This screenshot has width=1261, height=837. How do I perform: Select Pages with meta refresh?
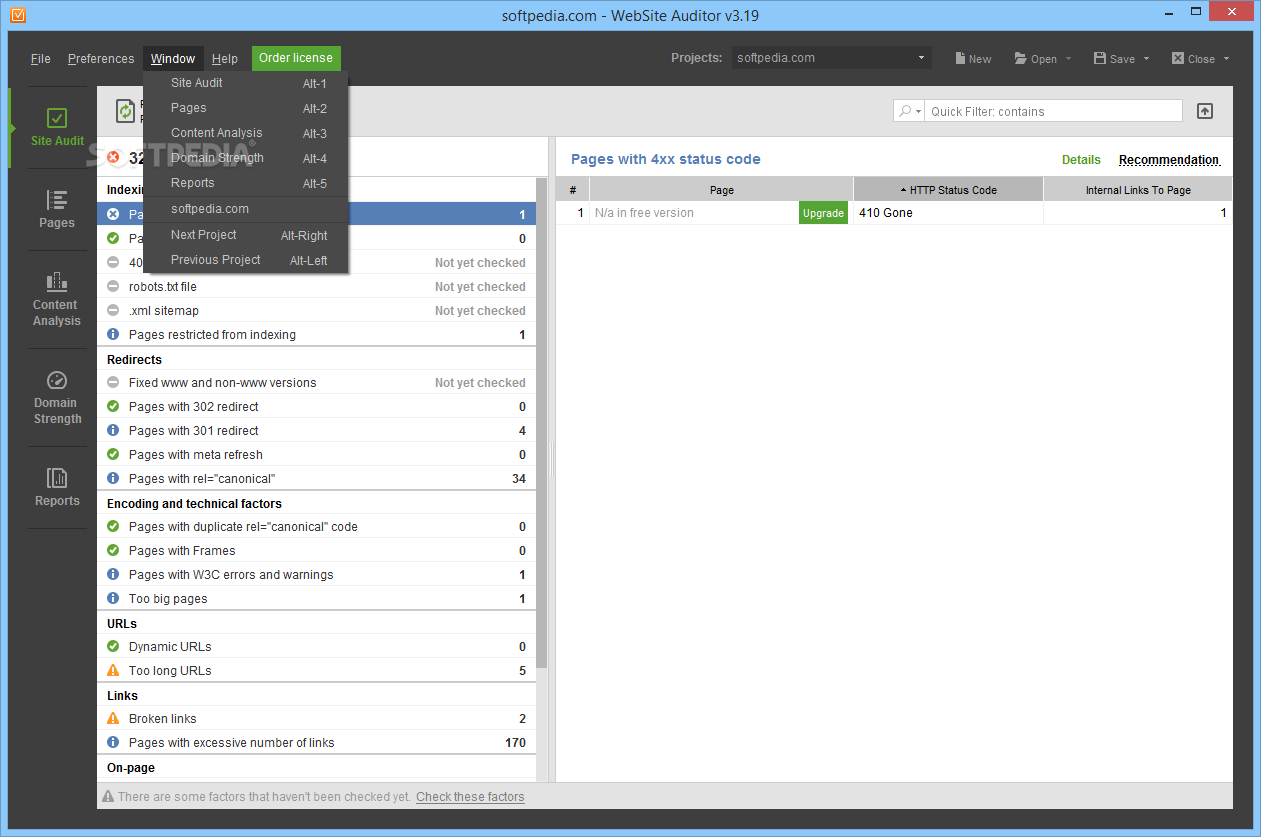317,455
